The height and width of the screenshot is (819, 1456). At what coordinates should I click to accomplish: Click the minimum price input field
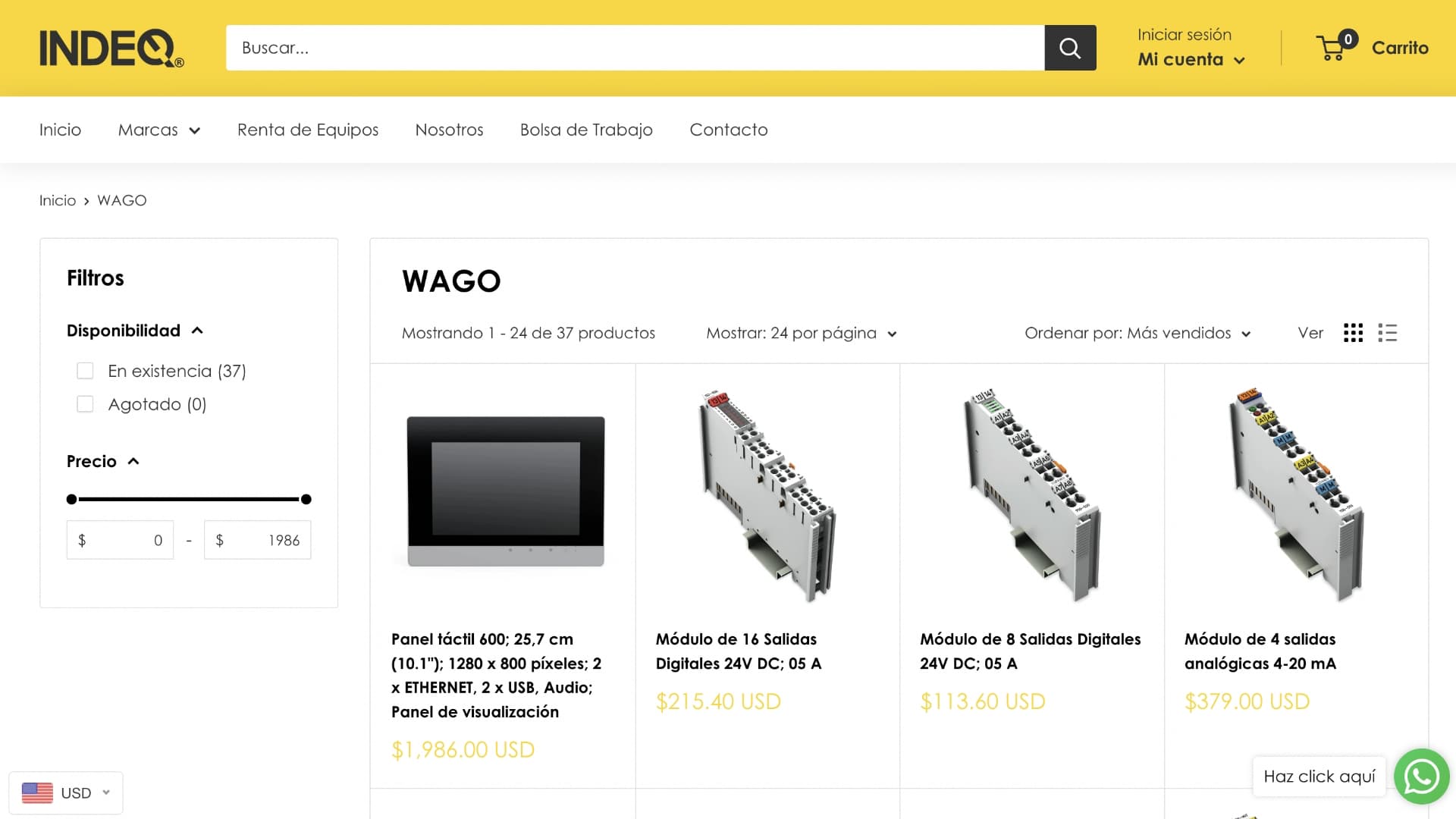(x=120, y=540)
